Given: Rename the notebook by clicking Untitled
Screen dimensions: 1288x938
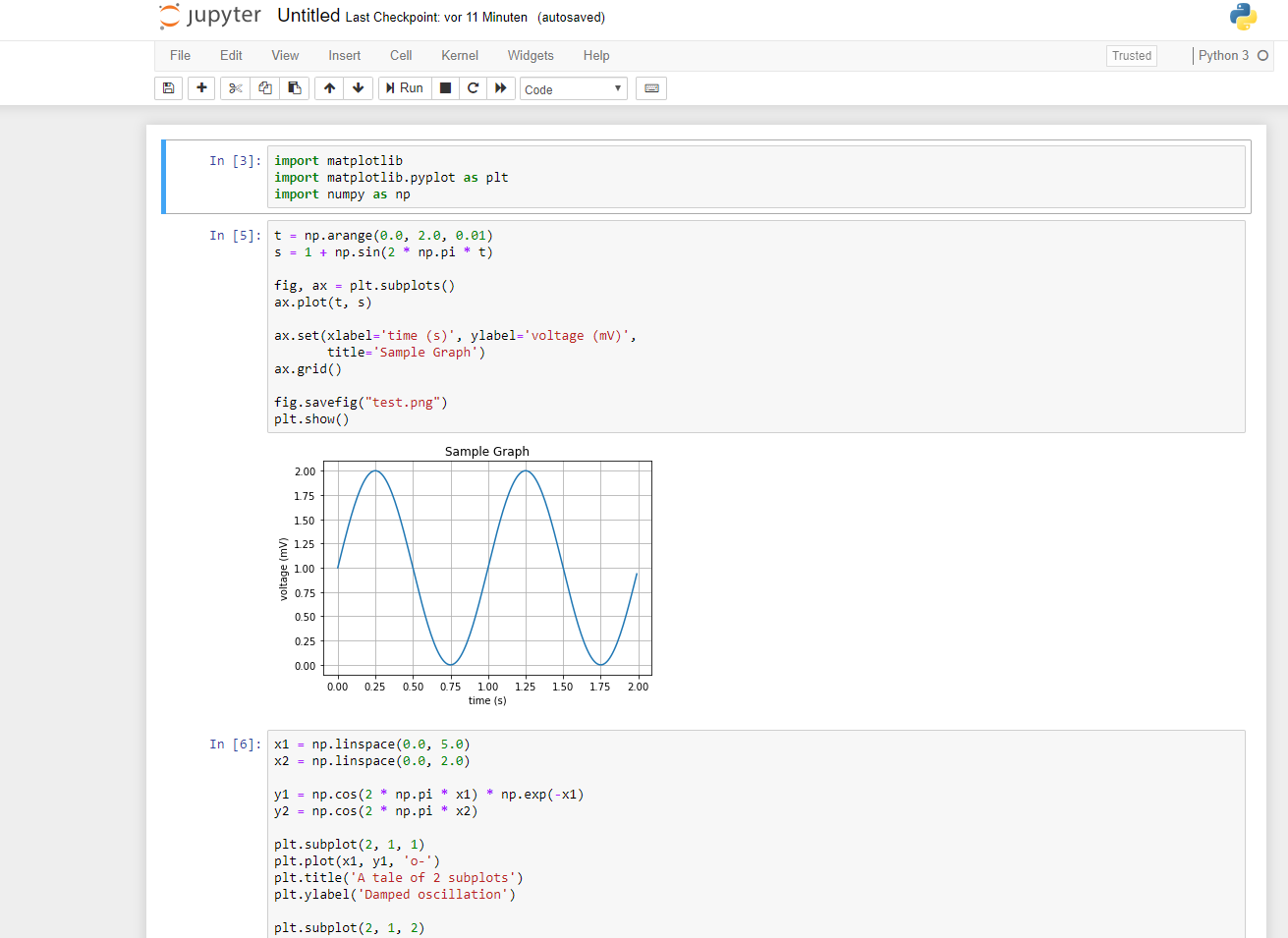Looking at the screenshot, I should click(x=308, y=16).
